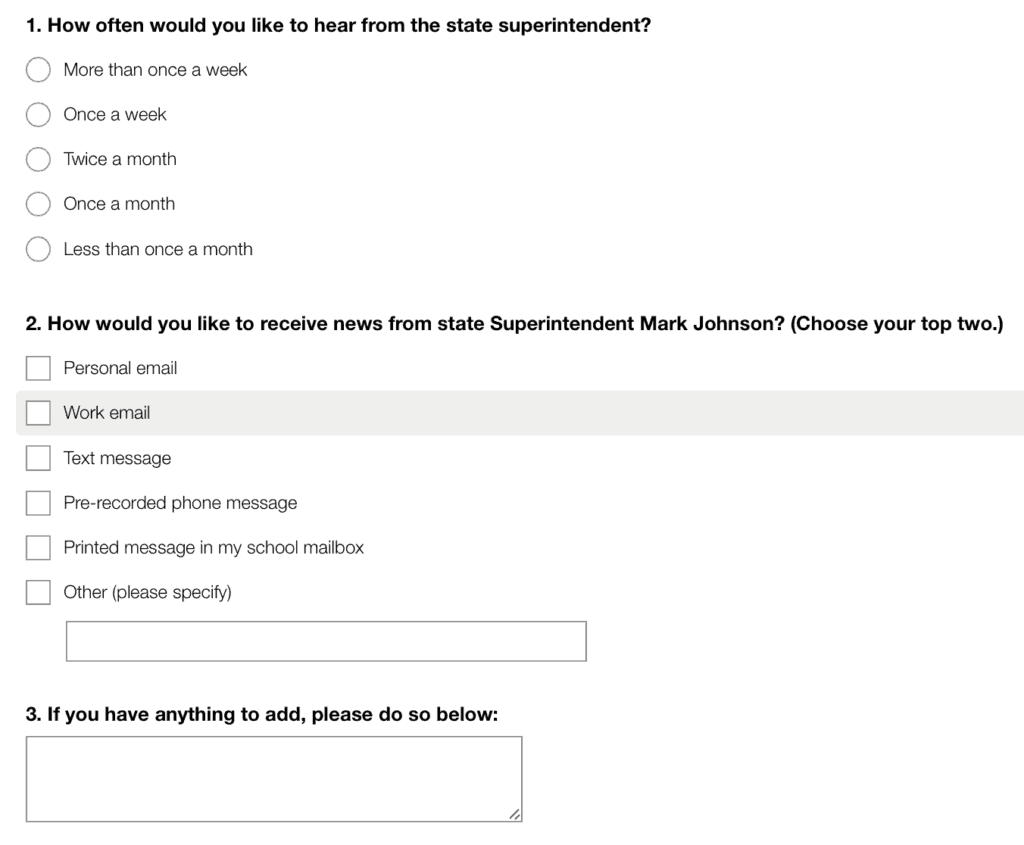The image size is (1024, 845).
Task: Enable the "Text message" checkbox
Action: tap(38, 458)
